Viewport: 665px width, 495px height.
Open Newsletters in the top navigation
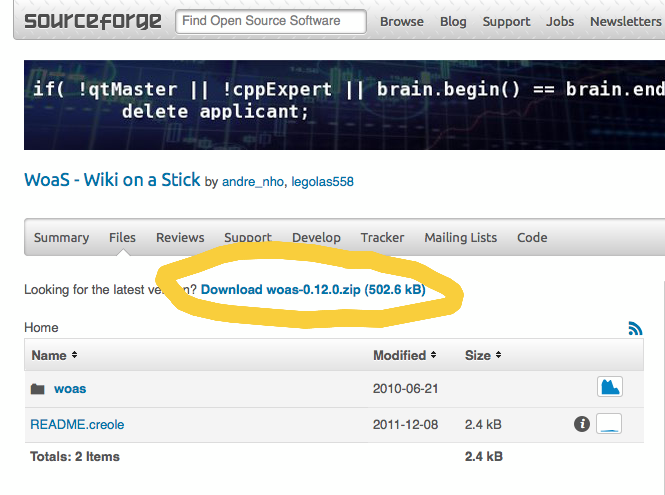626,22
